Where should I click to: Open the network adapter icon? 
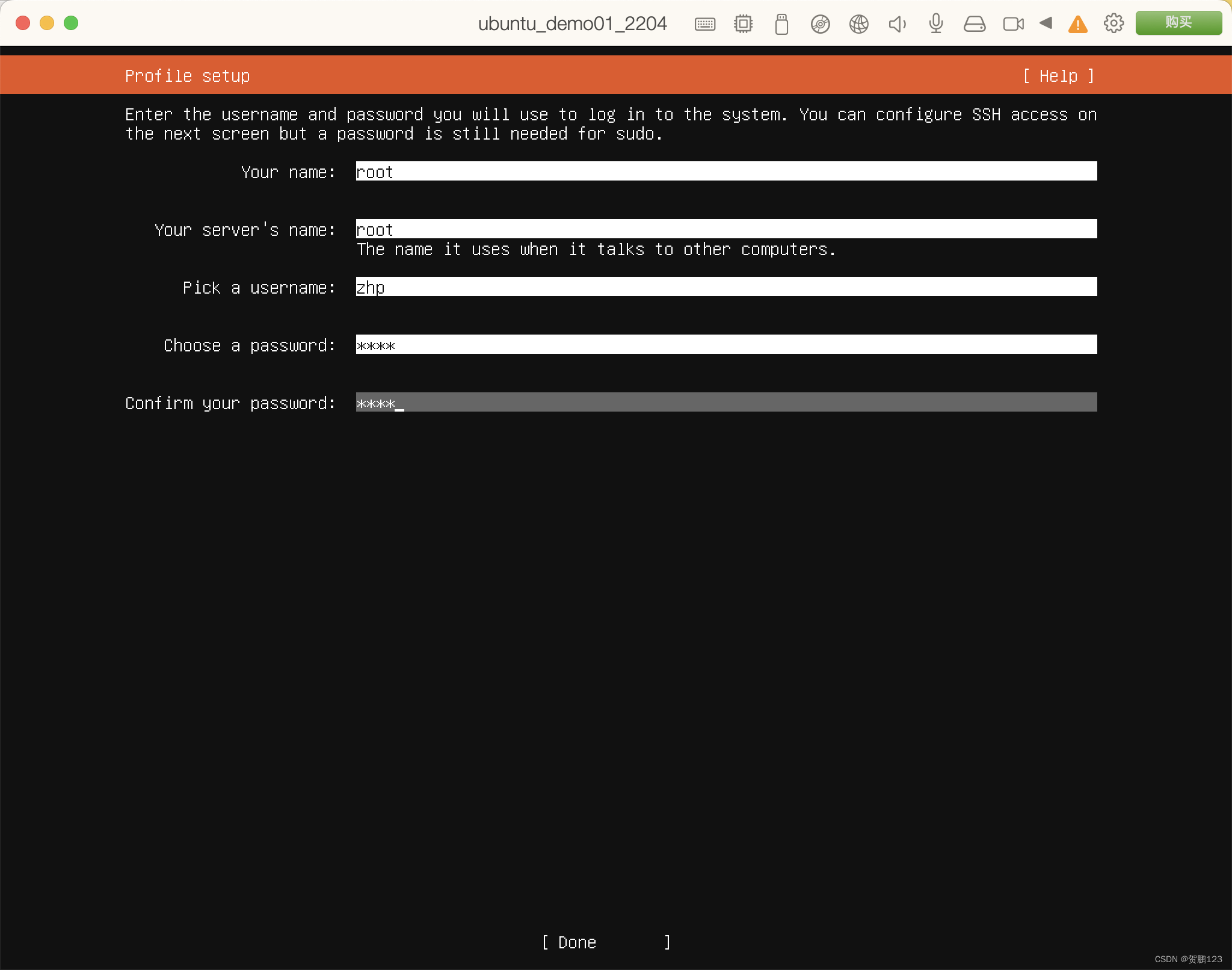point(858,23)
